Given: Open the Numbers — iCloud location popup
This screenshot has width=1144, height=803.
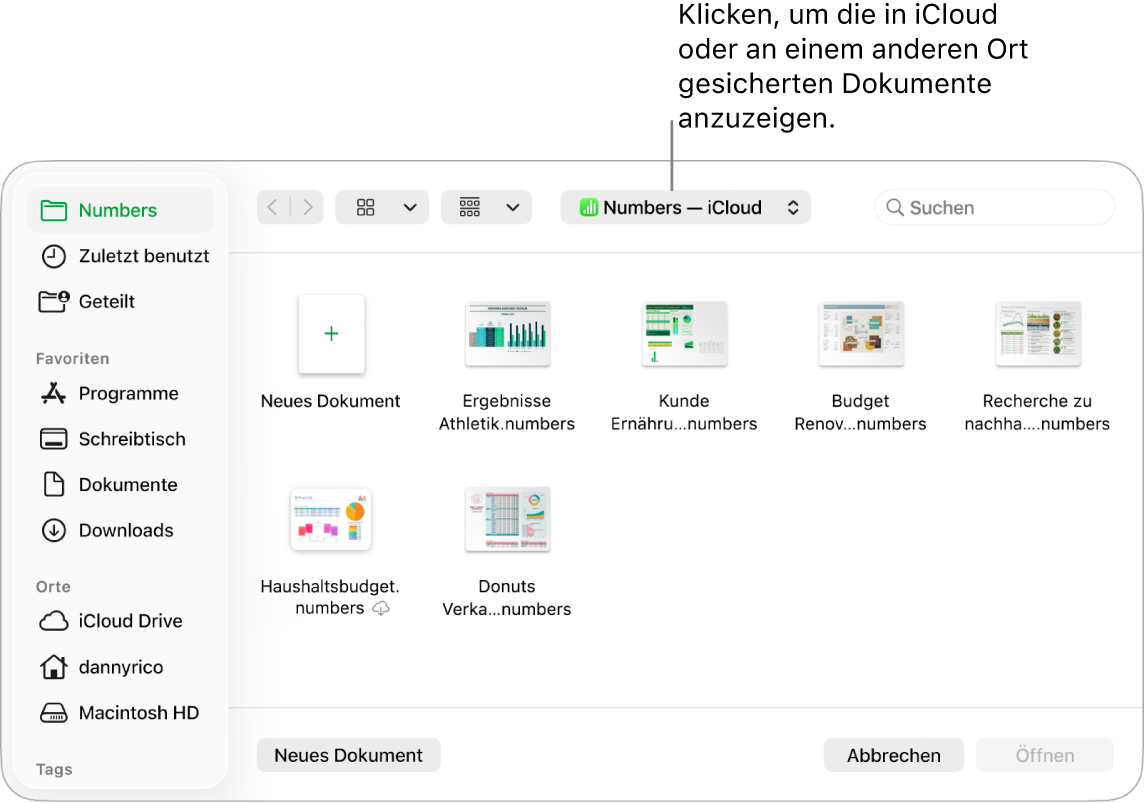Looking at the screenshot, I should point(685,208).
